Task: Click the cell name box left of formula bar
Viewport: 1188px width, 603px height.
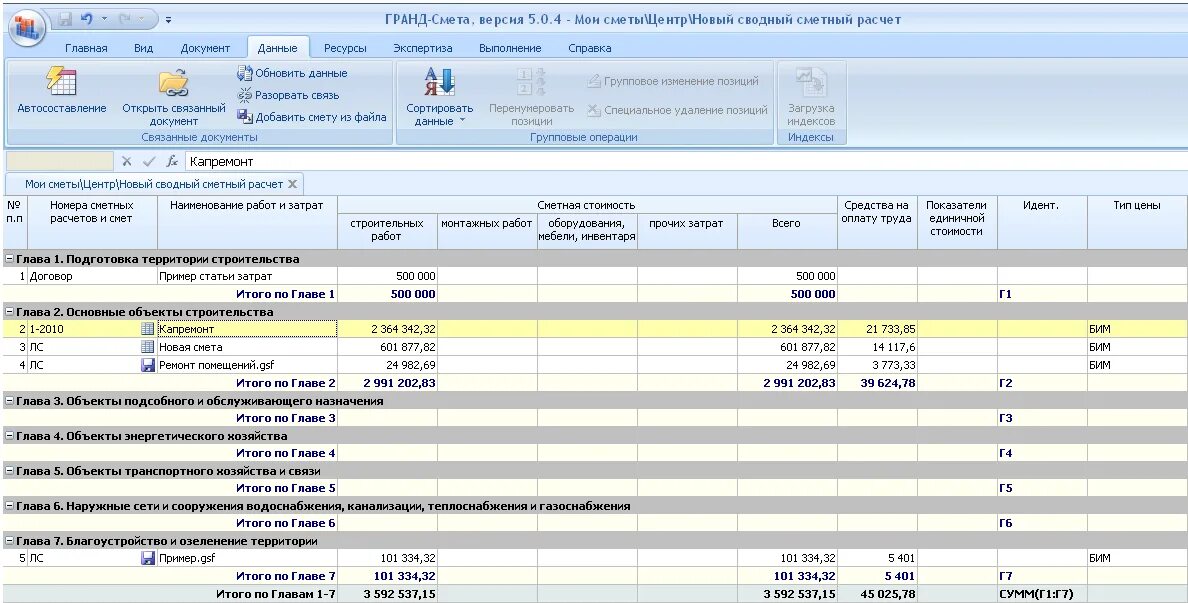Action: 59,161
